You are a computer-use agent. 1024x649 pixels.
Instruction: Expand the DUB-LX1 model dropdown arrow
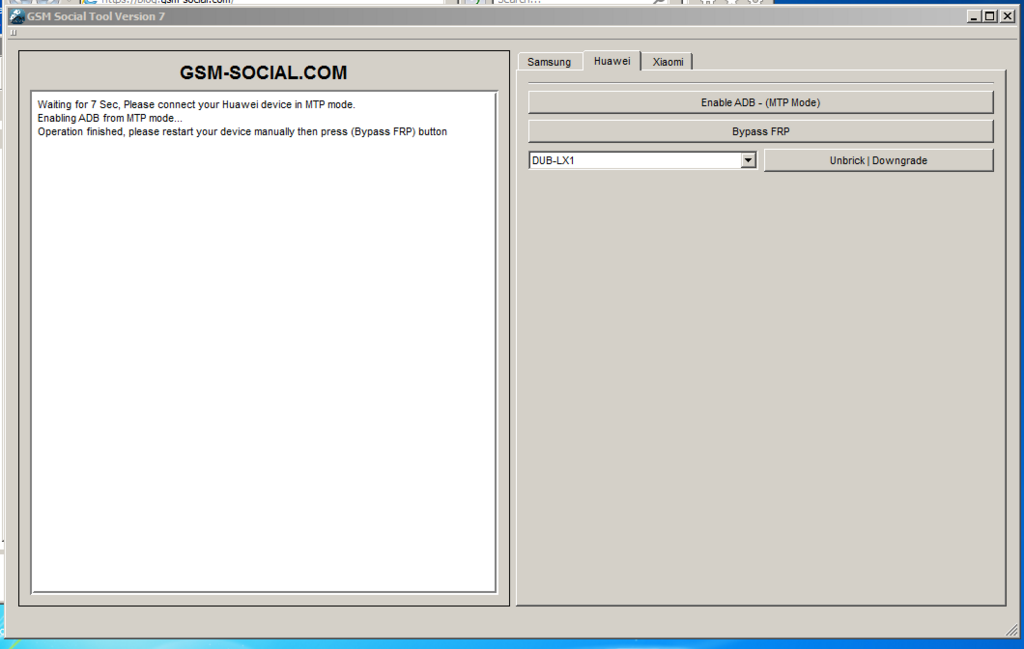click(x=748, y=161)
